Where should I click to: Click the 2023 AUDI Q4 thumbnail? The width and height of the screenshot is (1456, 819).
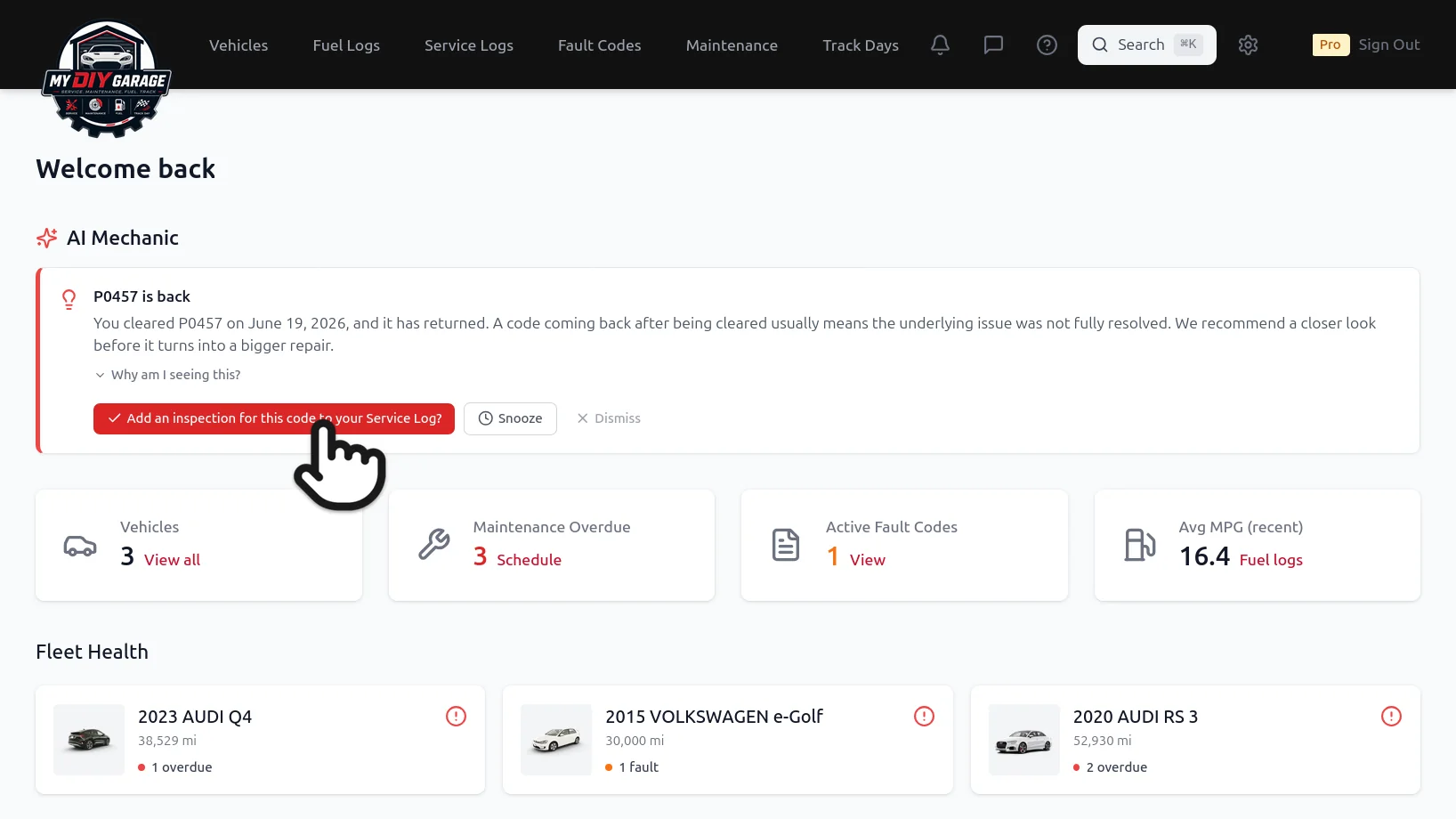[89, 740]
